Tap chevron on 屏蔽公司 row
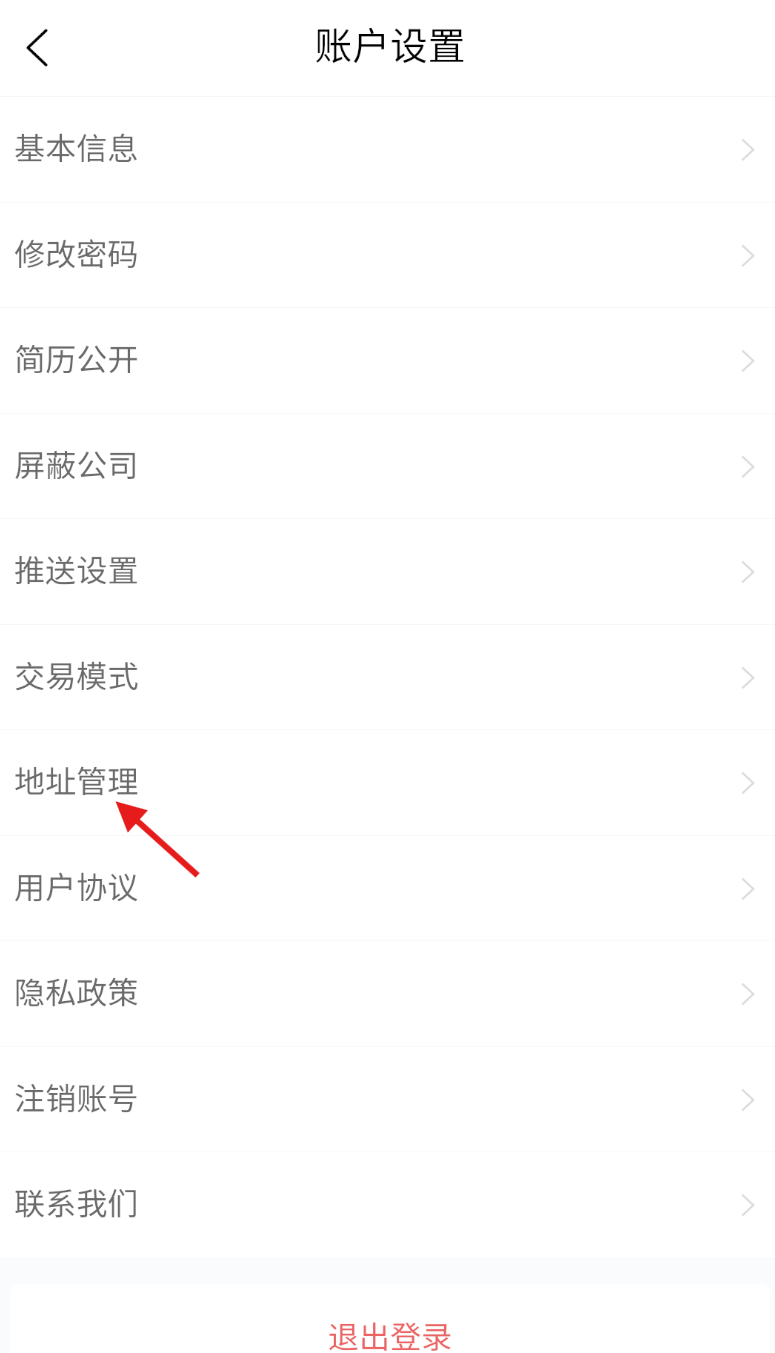Screen dimensions: 775x1353 [x=747, y=466]
